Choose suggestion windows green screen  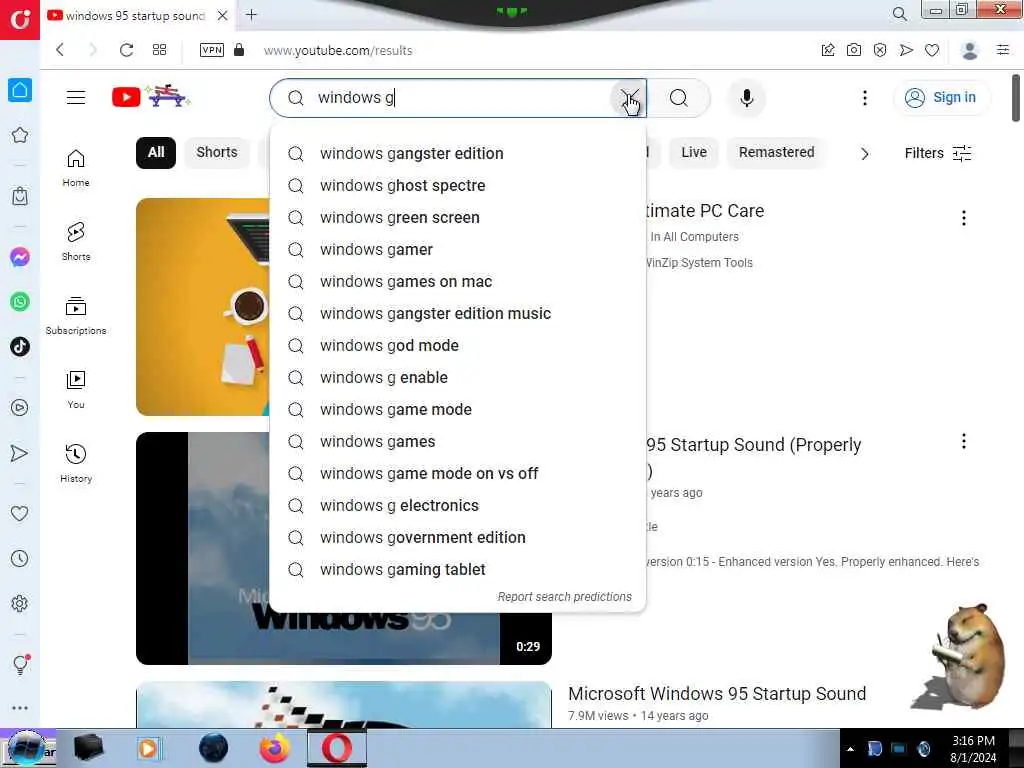(x=458, y=217)
